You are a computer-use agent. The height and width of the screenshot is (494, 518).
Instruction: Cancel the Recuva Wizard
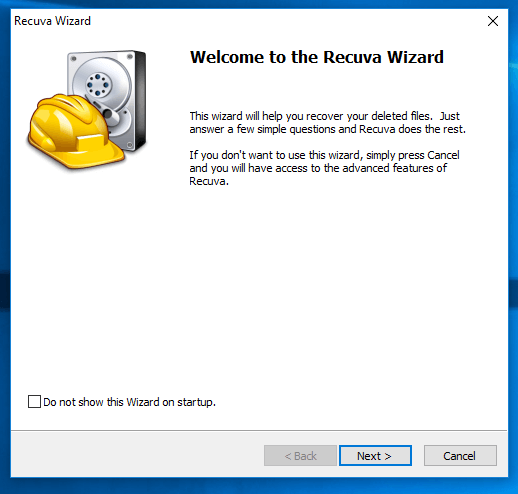(x=460, y=455)
